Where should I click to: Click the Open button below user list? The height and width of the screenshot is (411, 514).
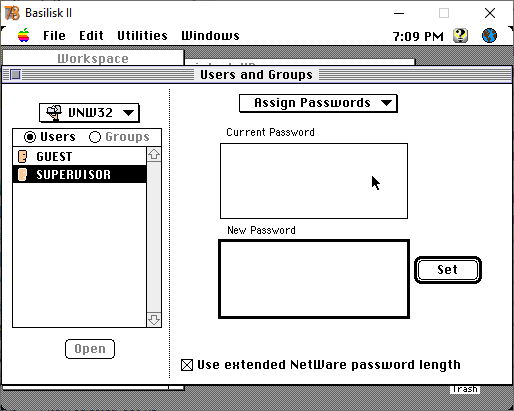tap(90, 349)
